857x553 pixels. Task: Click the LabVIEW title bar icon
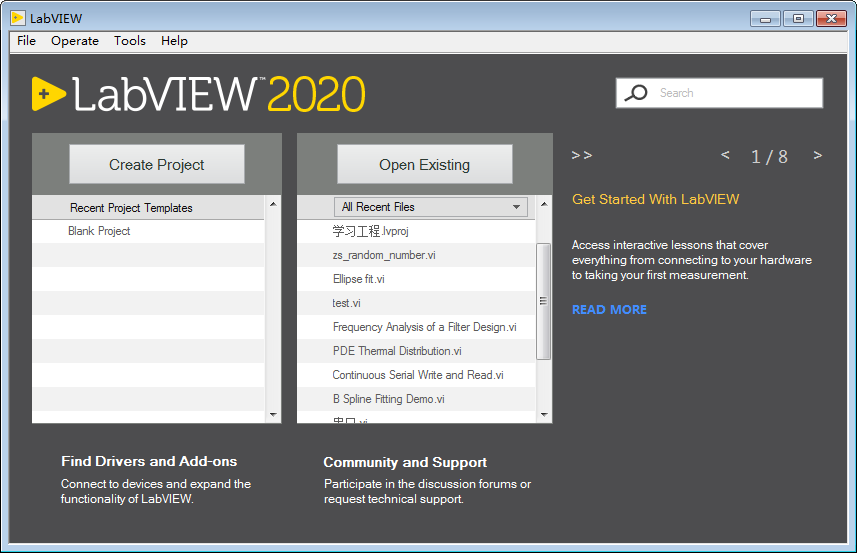17,18
